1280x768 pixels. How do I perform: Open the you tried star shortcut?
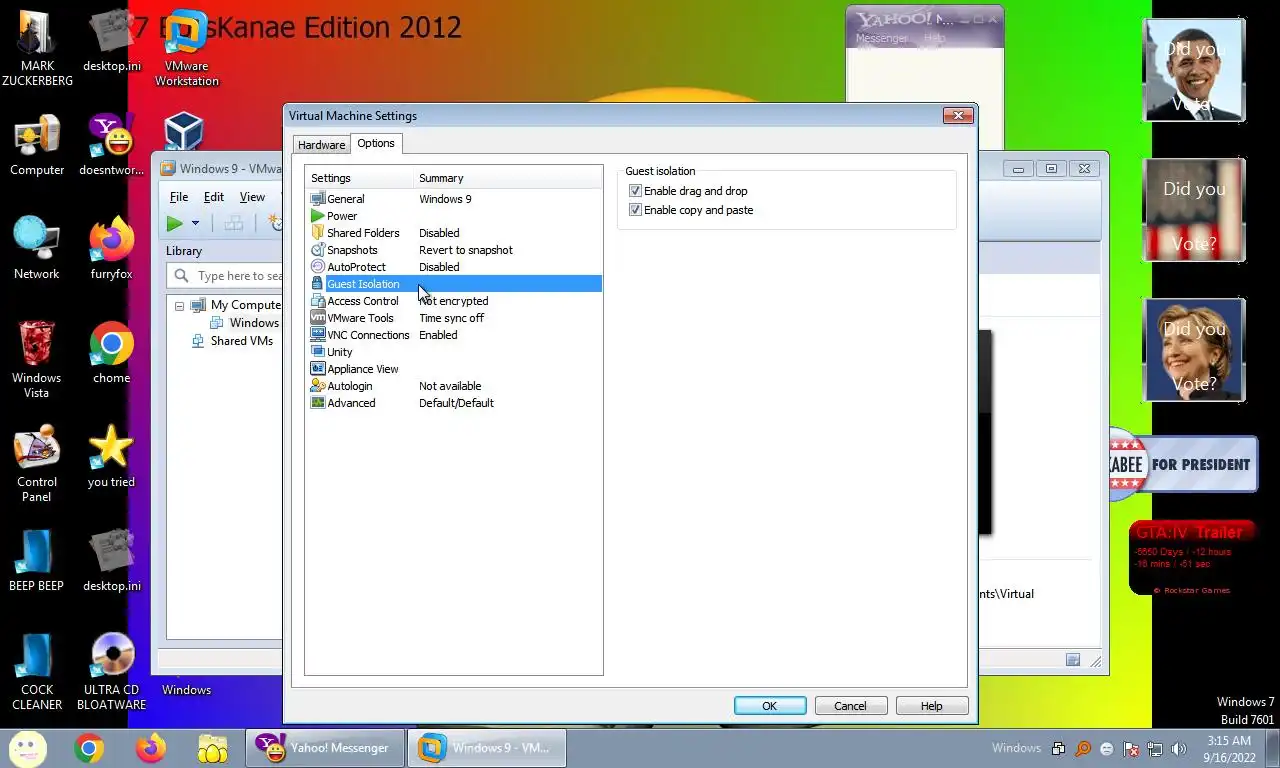pos(111,457)
